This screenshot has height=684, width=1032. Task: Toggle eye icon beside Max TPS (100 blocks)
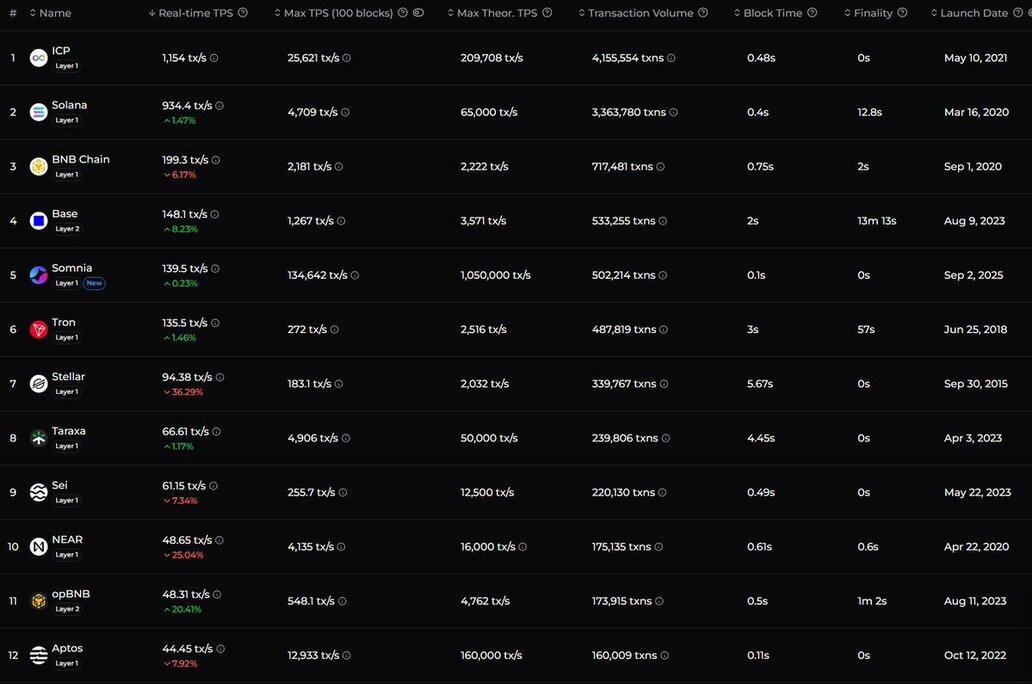click(x=419, y=13)
